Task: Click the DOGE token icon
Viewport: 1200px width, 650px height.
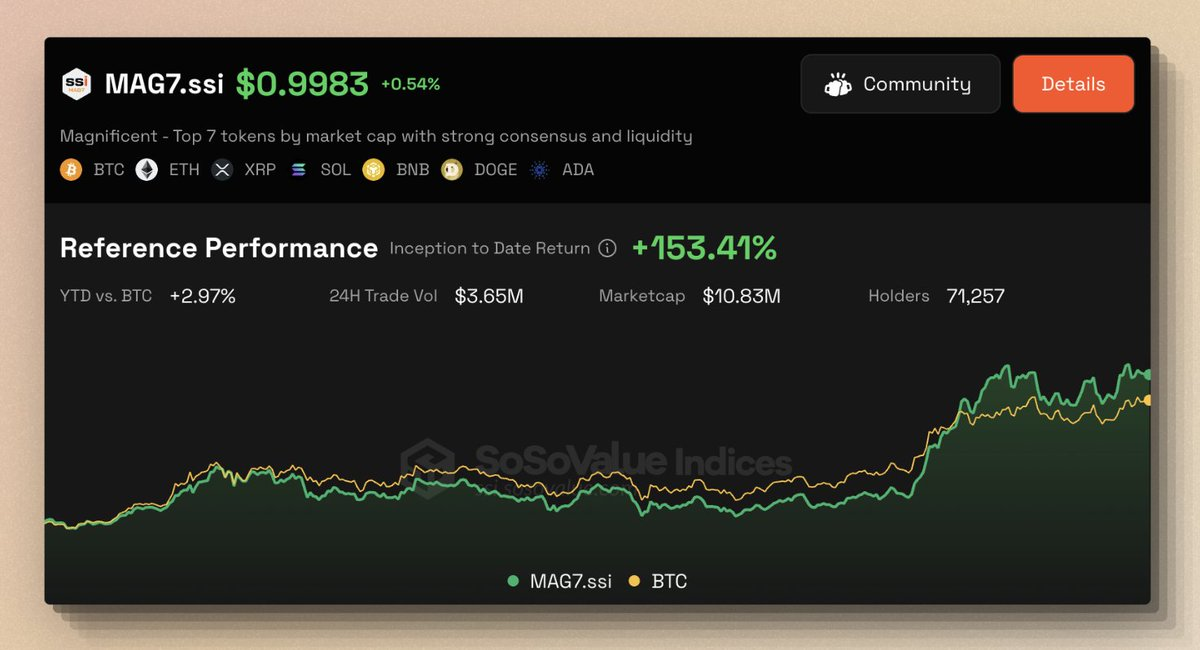Action: [452, 170]
